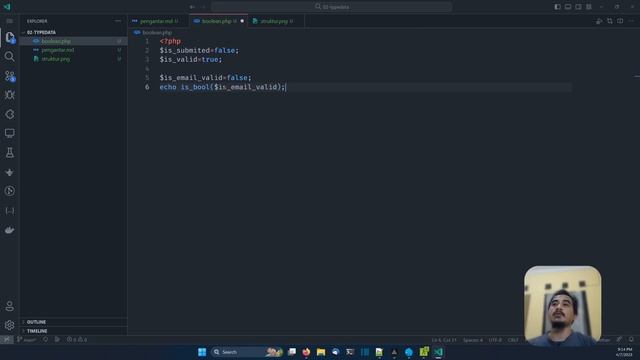Click the Windows taskbar Search box
The height and width of the screenshot is (360, 640).
(247, 352)
